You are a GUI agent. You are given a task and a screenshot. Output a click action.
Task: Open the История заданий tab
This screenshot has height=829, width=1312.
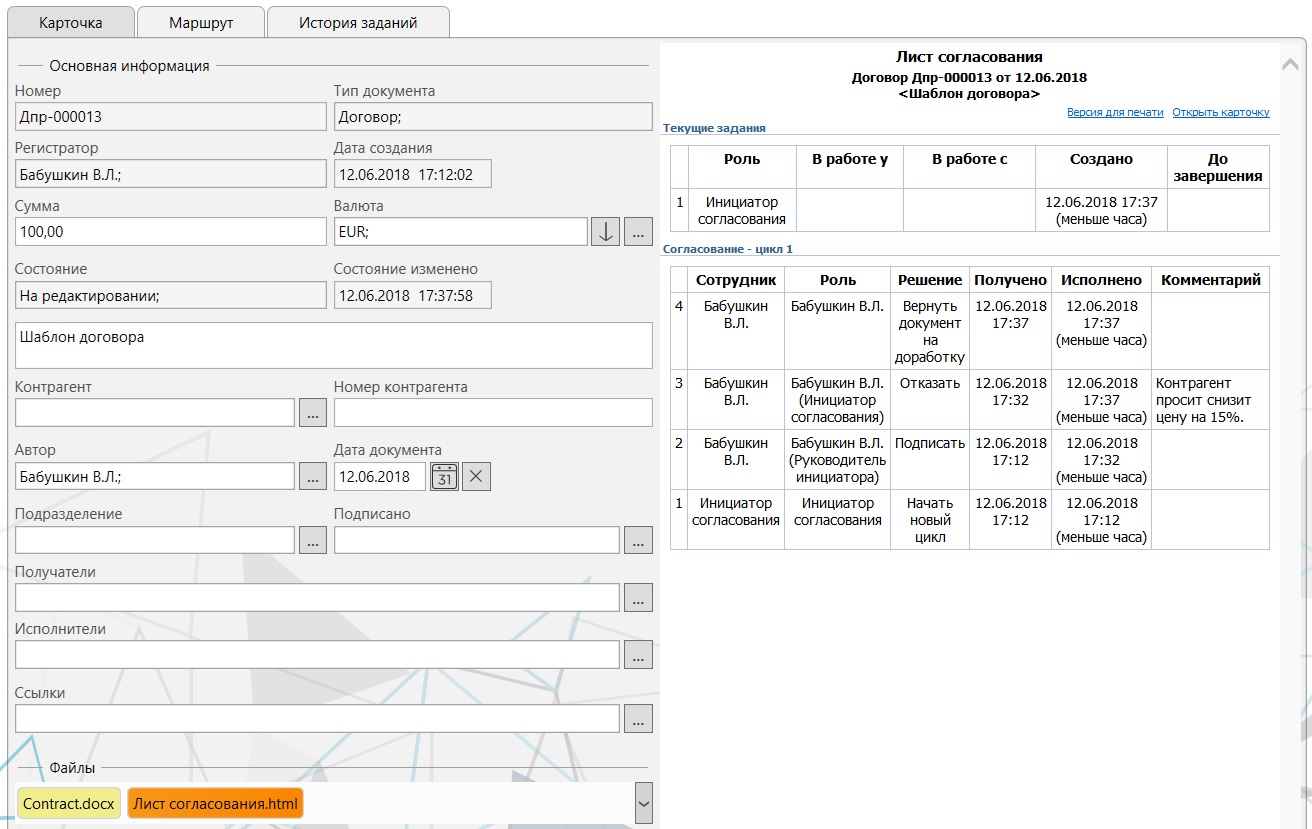point(358,22)
